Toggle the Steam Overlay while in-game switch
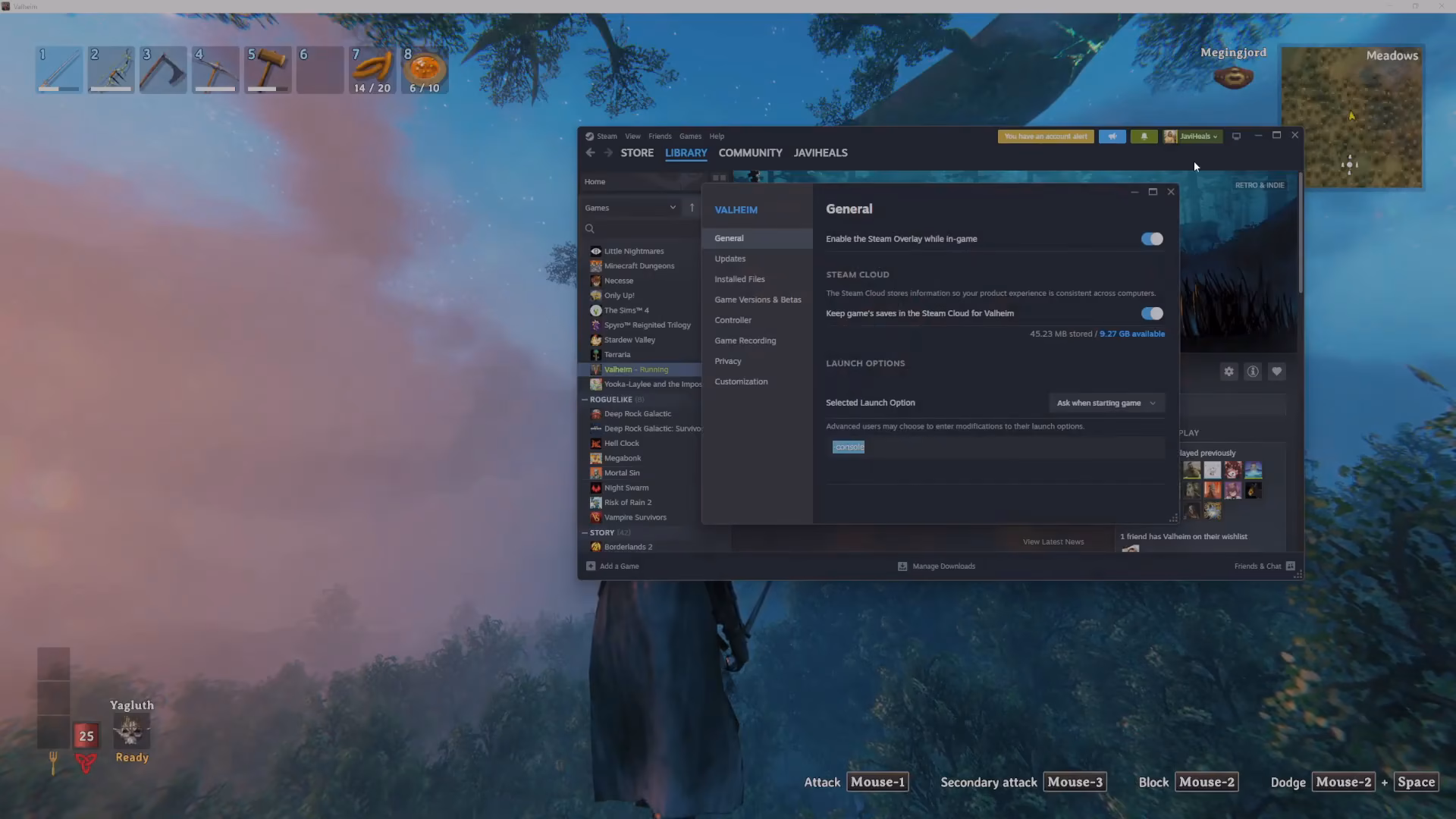The image size is (1456, 819). pos(1152,239)
